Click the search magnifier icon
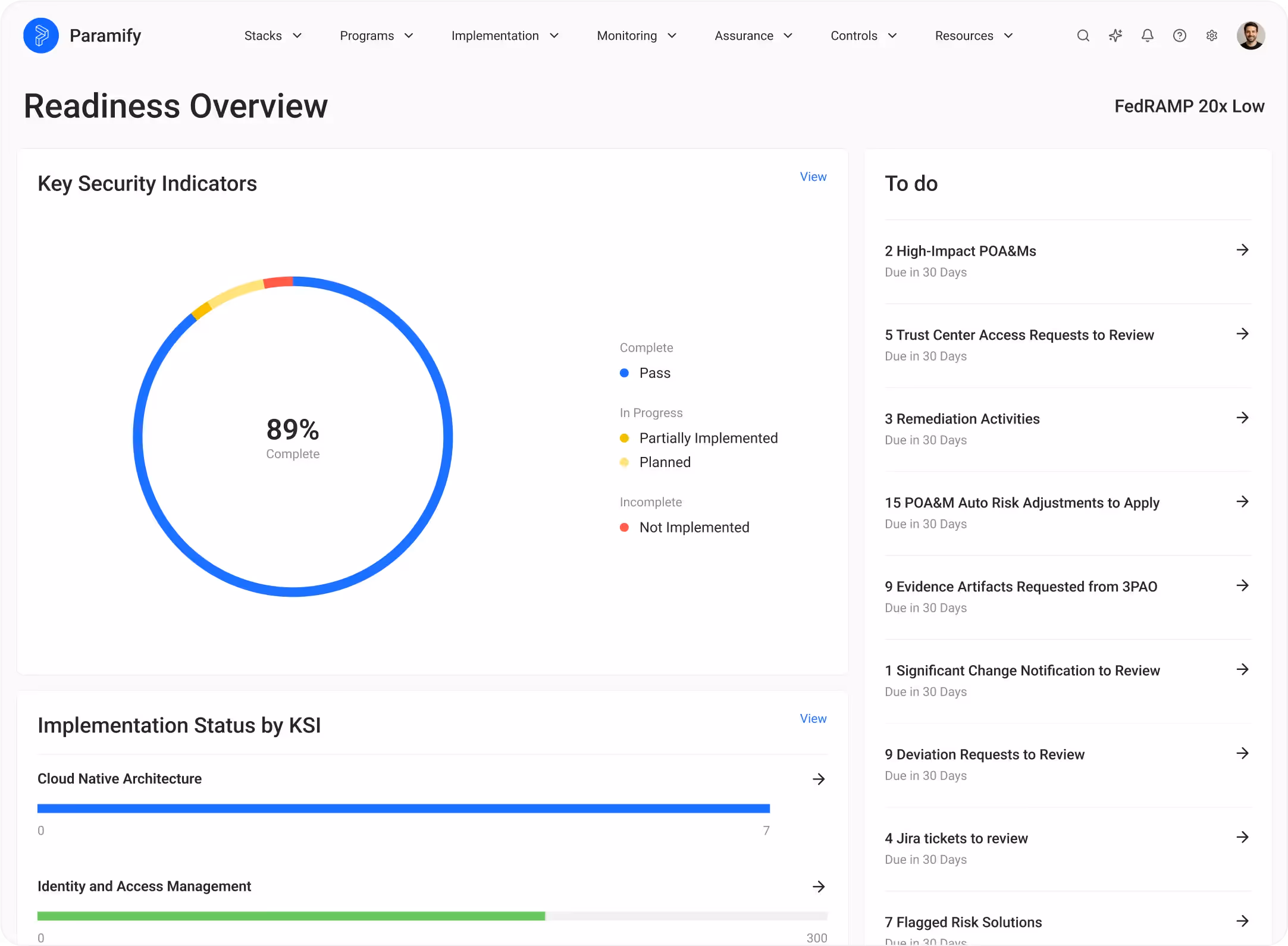Image resolution: width=1288 pixels, height=946 pixels. pyautogui.click(x=1083, y=36)
